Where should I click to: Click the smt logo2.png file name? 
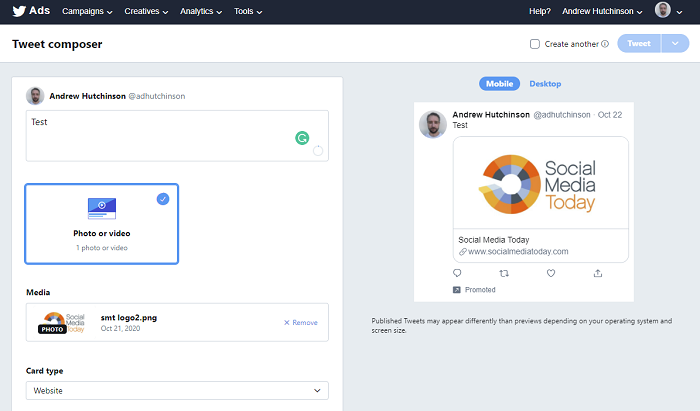[x=129, y=318]
